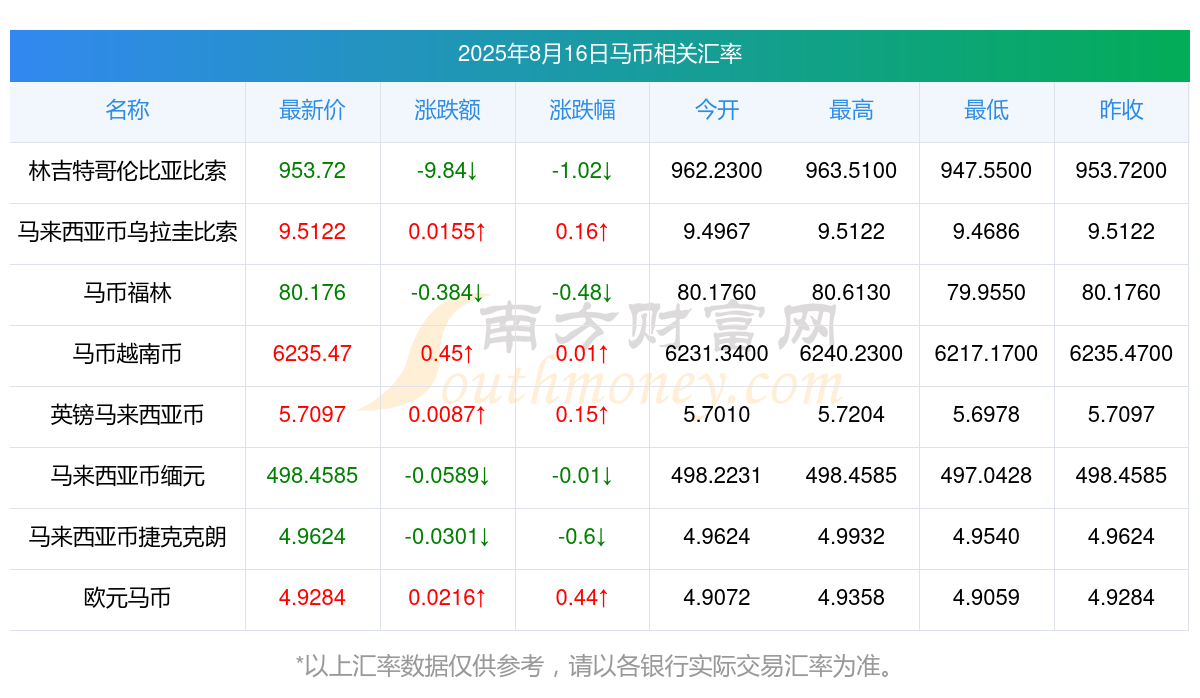Click the row name 林吉特哥伦比亚比索

pos(128,171)
